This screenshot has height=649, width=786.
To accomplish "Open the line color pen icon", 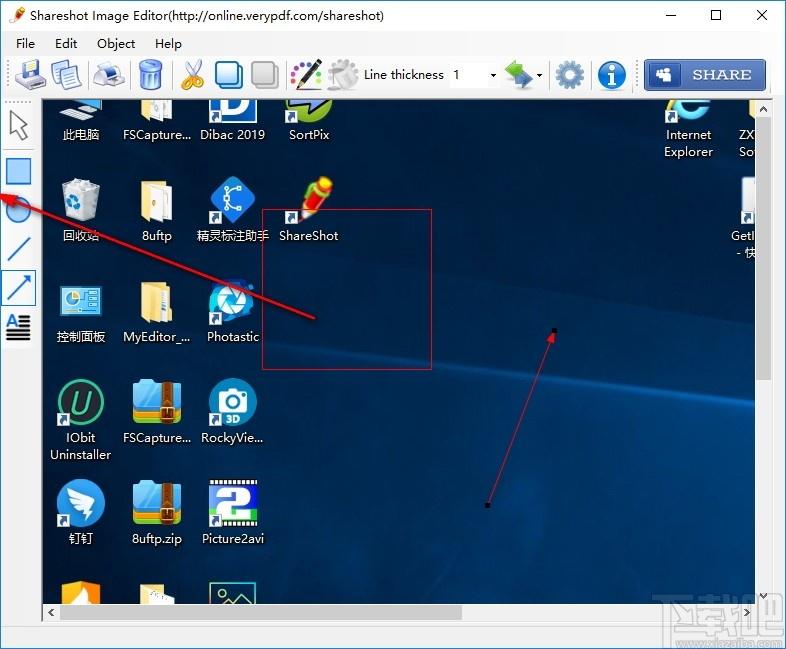I will coord(306,75).
